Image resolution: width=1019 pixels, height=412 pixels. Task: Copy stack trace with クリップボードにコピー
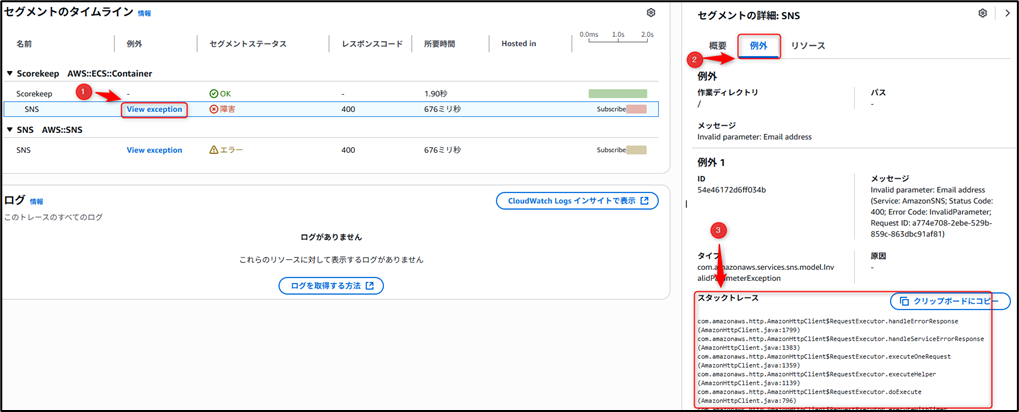(x=949, y=301)
